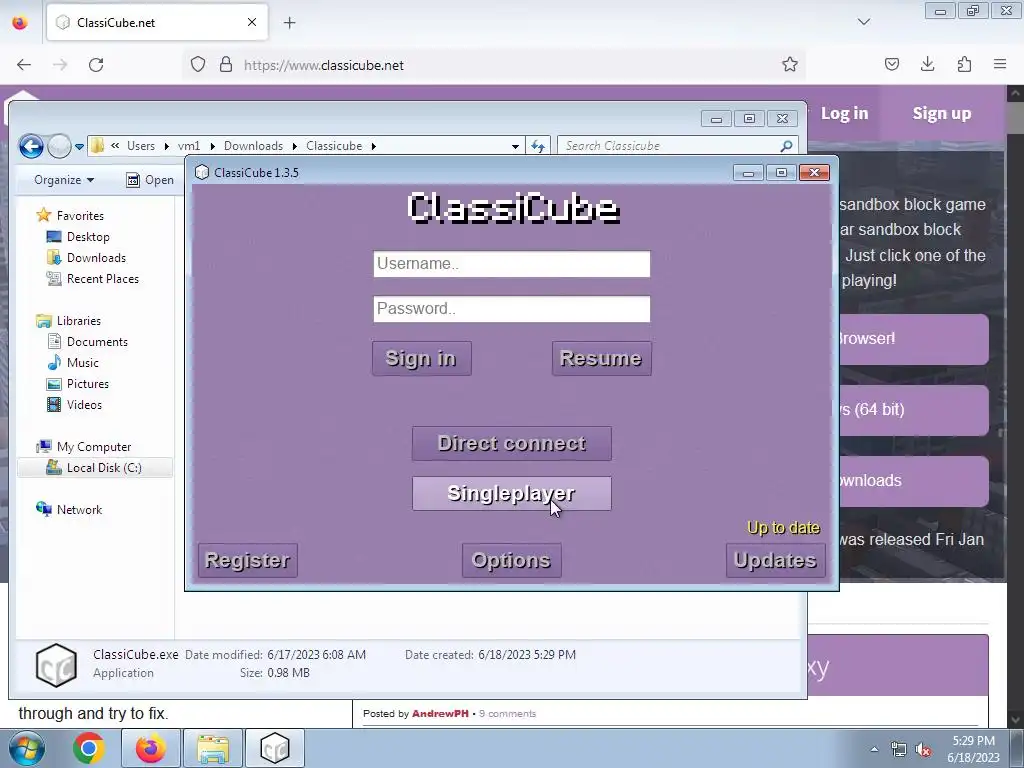Open the Updates screen in the launcher
The height and width of the screenshot is (768, 1024).
tap(775, 560)
